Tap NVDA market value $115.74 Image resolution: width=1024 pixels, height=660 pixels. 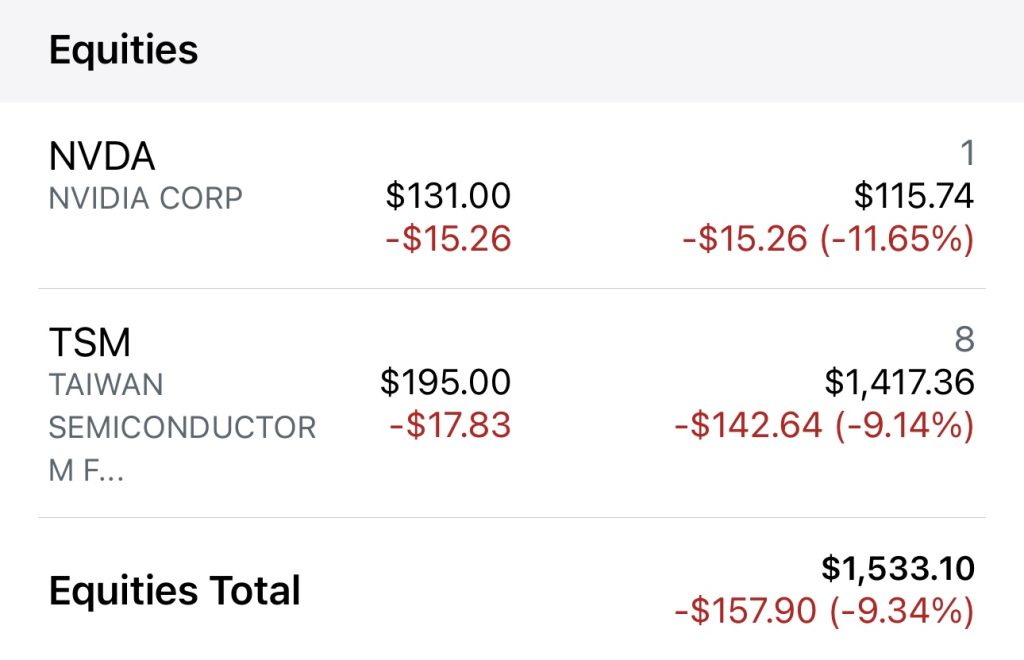[x=913, y=196]
